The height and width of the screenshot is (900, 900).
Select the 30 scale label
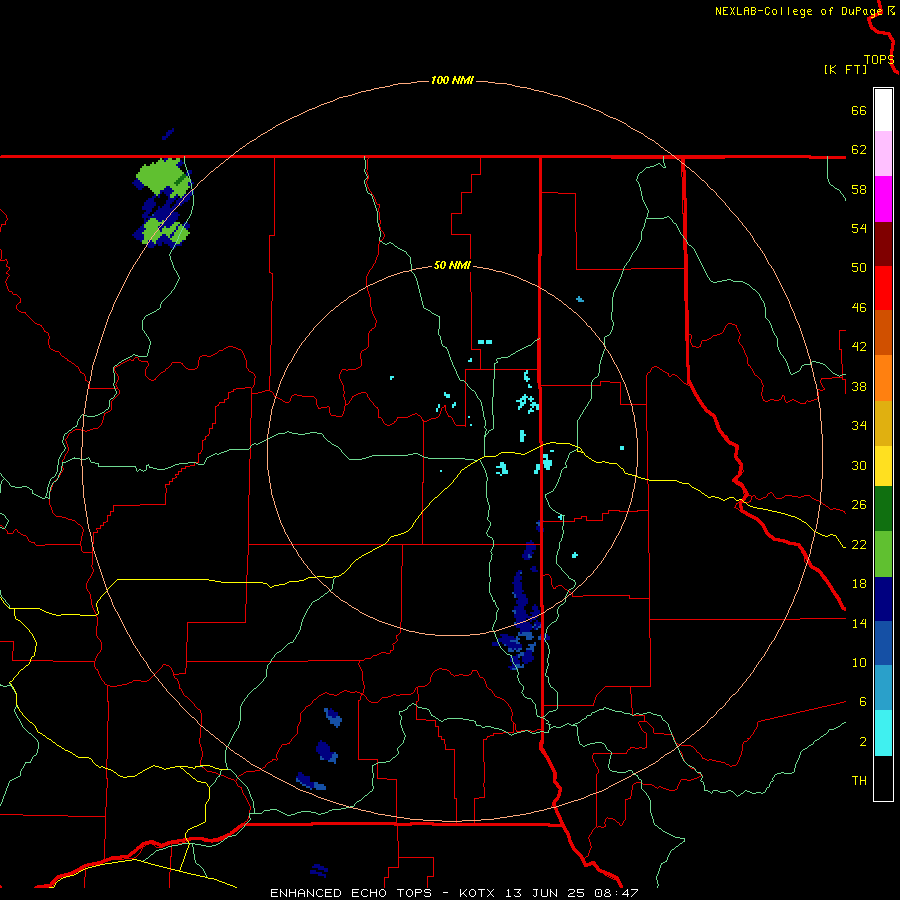(x=859, y=465)
